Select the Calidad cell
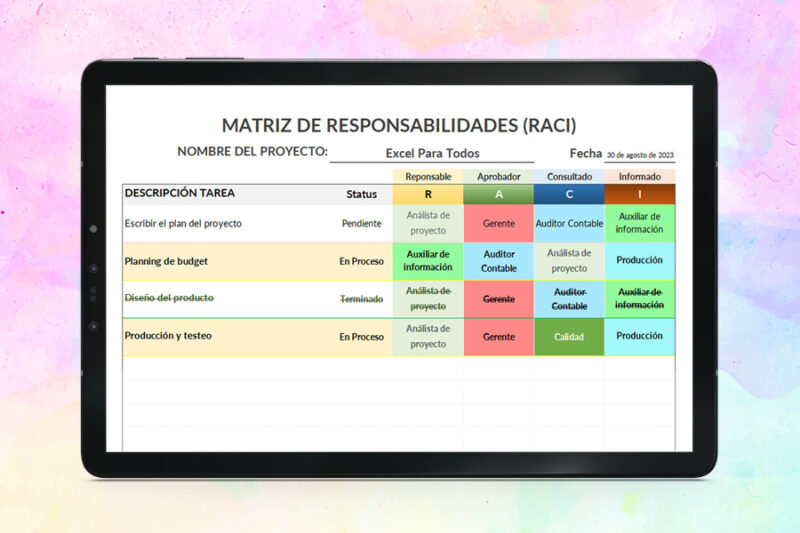800x533 pixels. pyautogui.click(x=569, y=337)
